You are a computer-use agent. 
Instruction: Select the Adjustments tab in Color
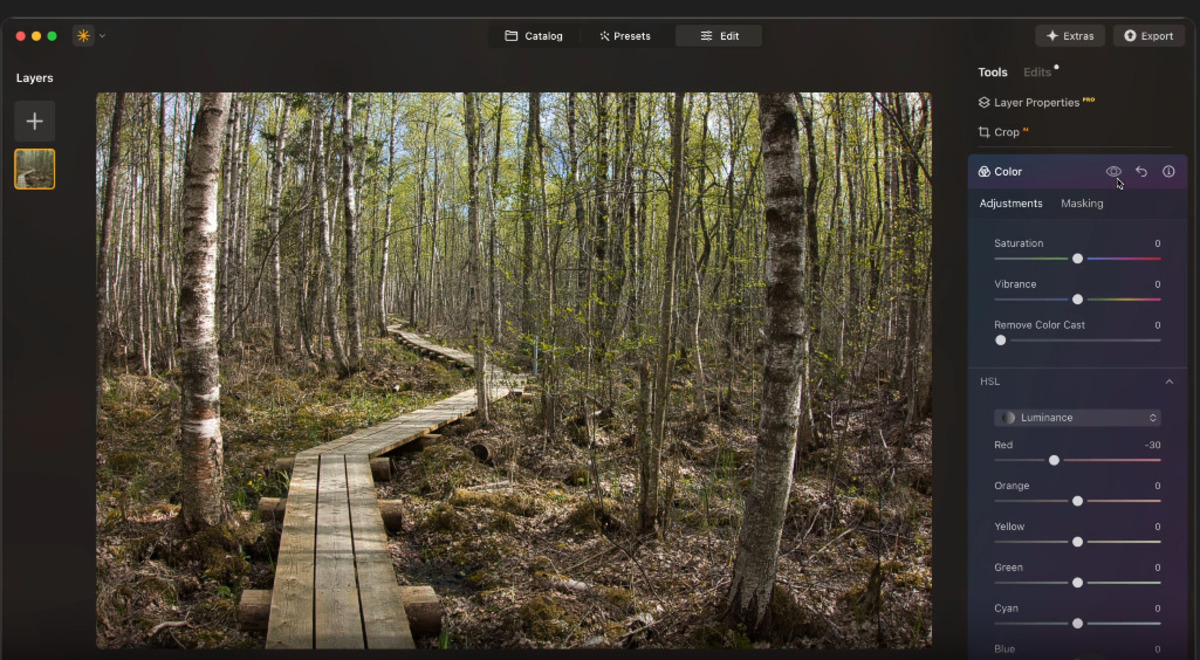tap(1010, 203)
